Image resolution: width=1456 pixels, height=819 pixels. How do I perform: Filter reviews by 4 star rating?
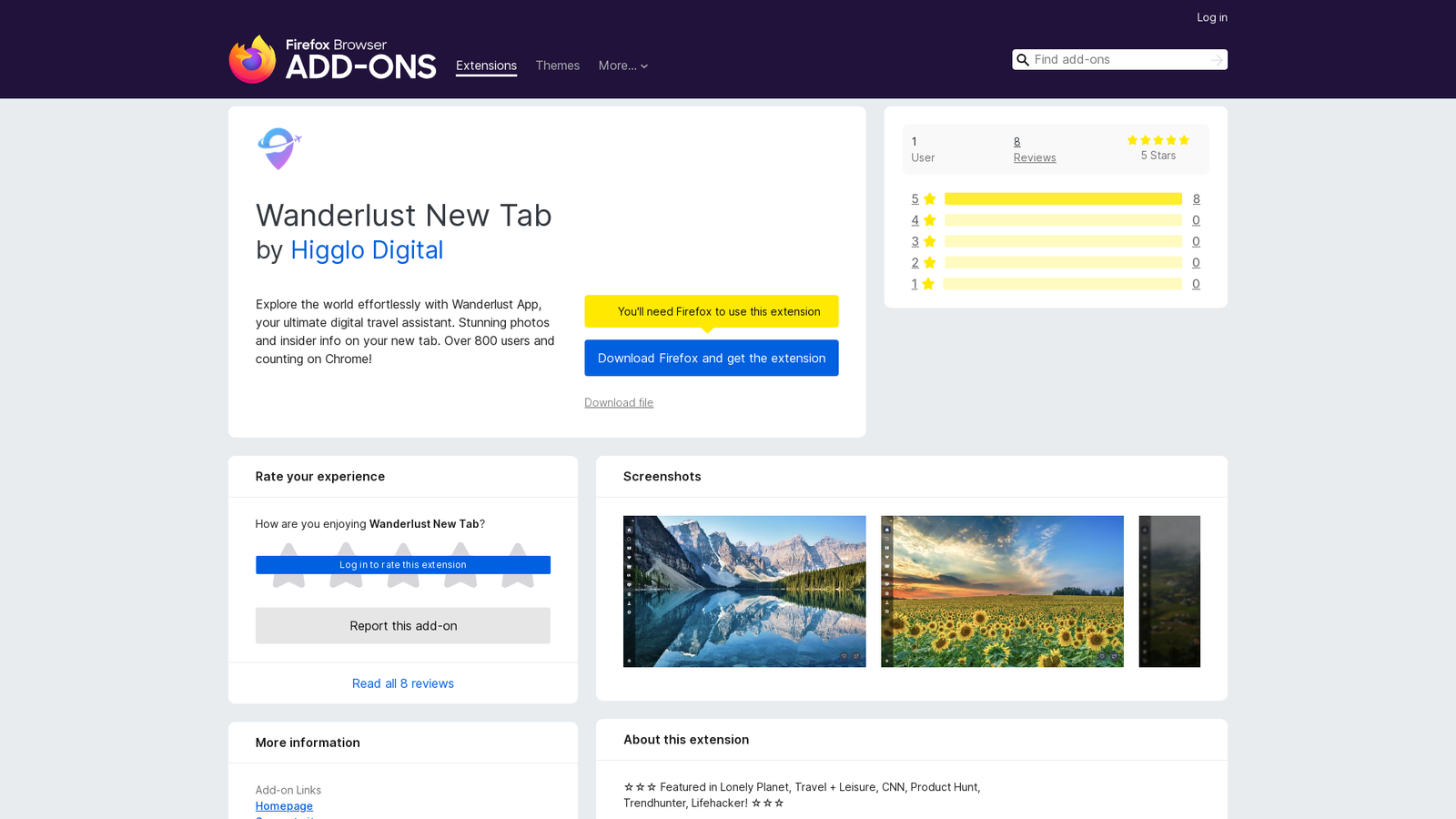click(923, 220)
